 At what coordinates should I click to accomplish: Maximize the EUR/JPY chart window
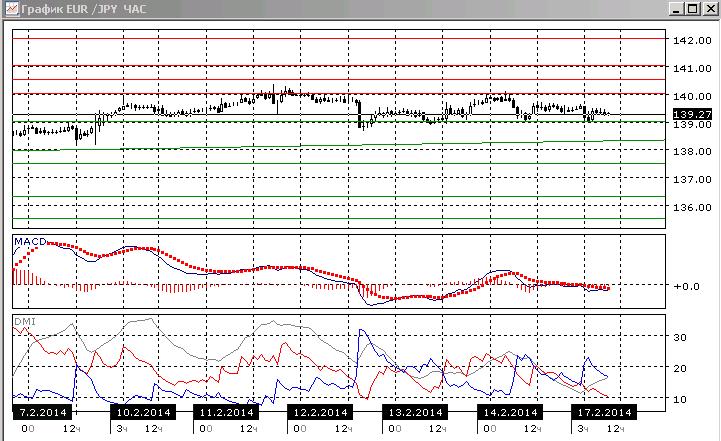coord(693,9)
